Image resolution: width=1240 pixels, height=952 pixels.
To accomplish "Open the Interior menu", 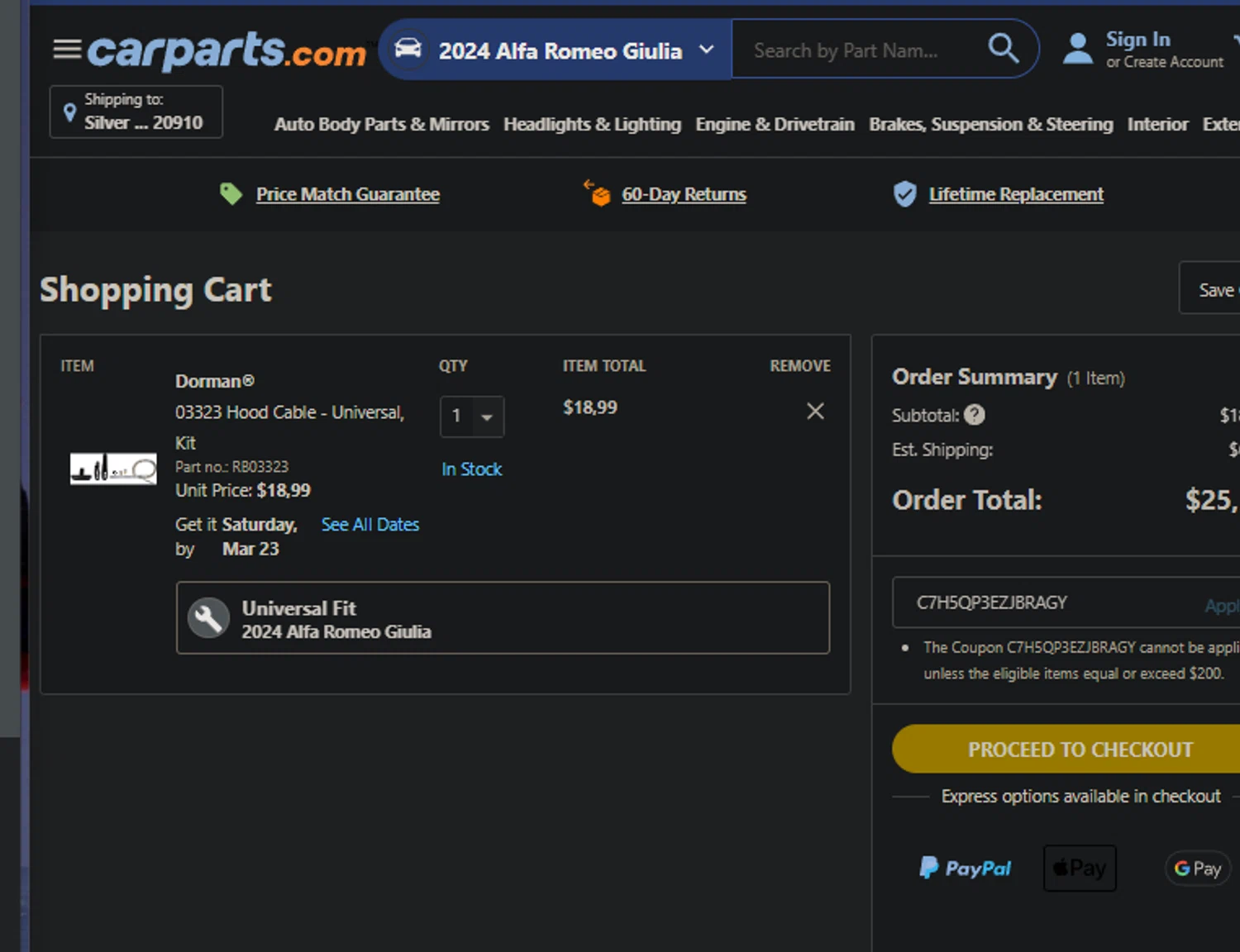I will [1157, 124].
